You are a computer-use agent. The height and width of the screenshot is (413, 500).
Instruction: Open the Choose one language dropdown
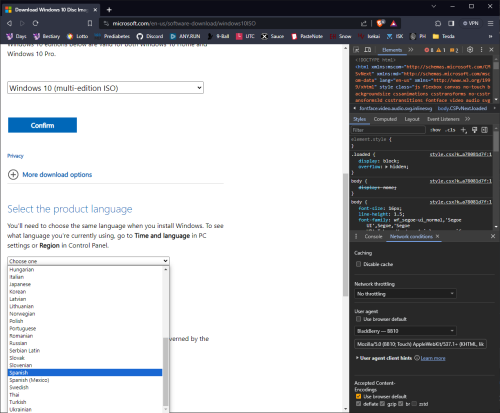[x=88, y=261]
